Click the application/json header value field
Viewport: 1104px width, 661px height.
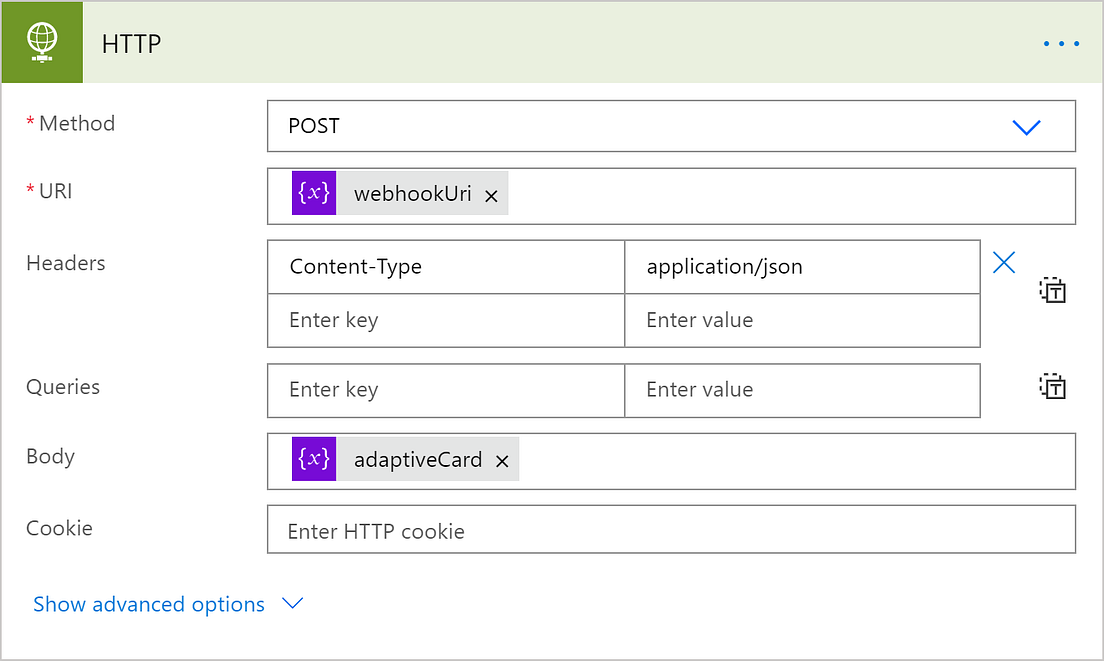coord(802,266)
